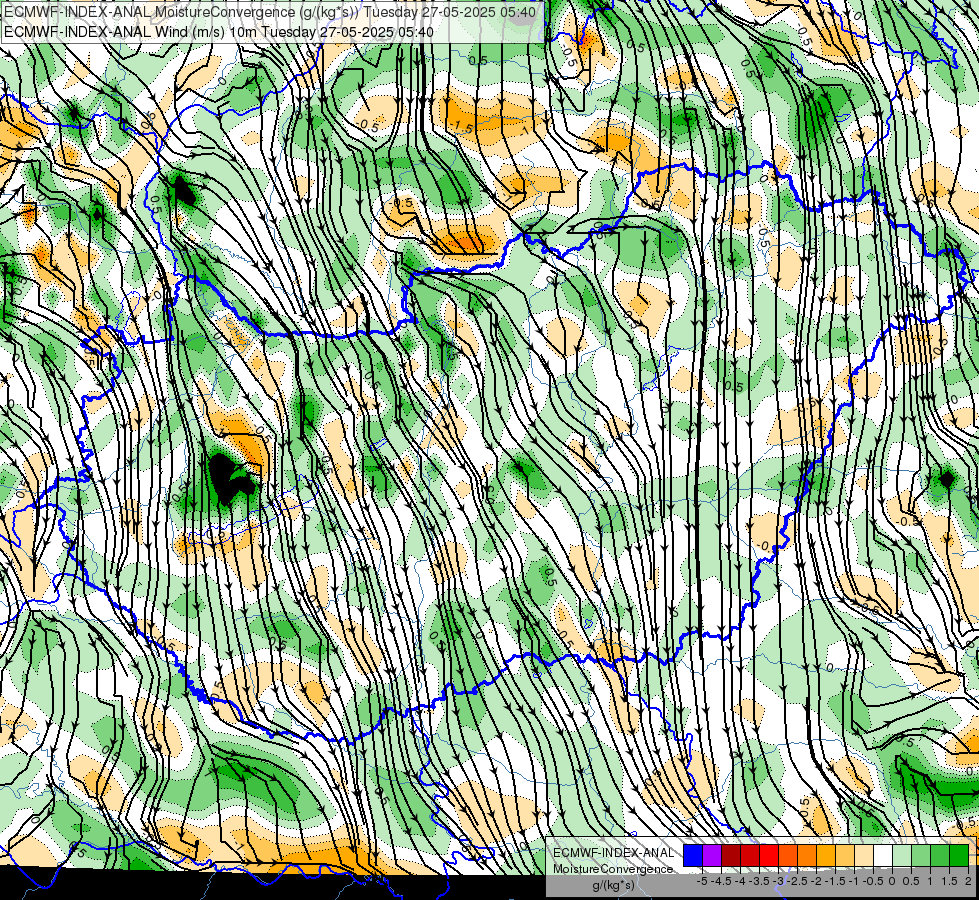979x900 pixels.
Task: Select the bright red swatch between -3.5 and -3
Action: 769,856
